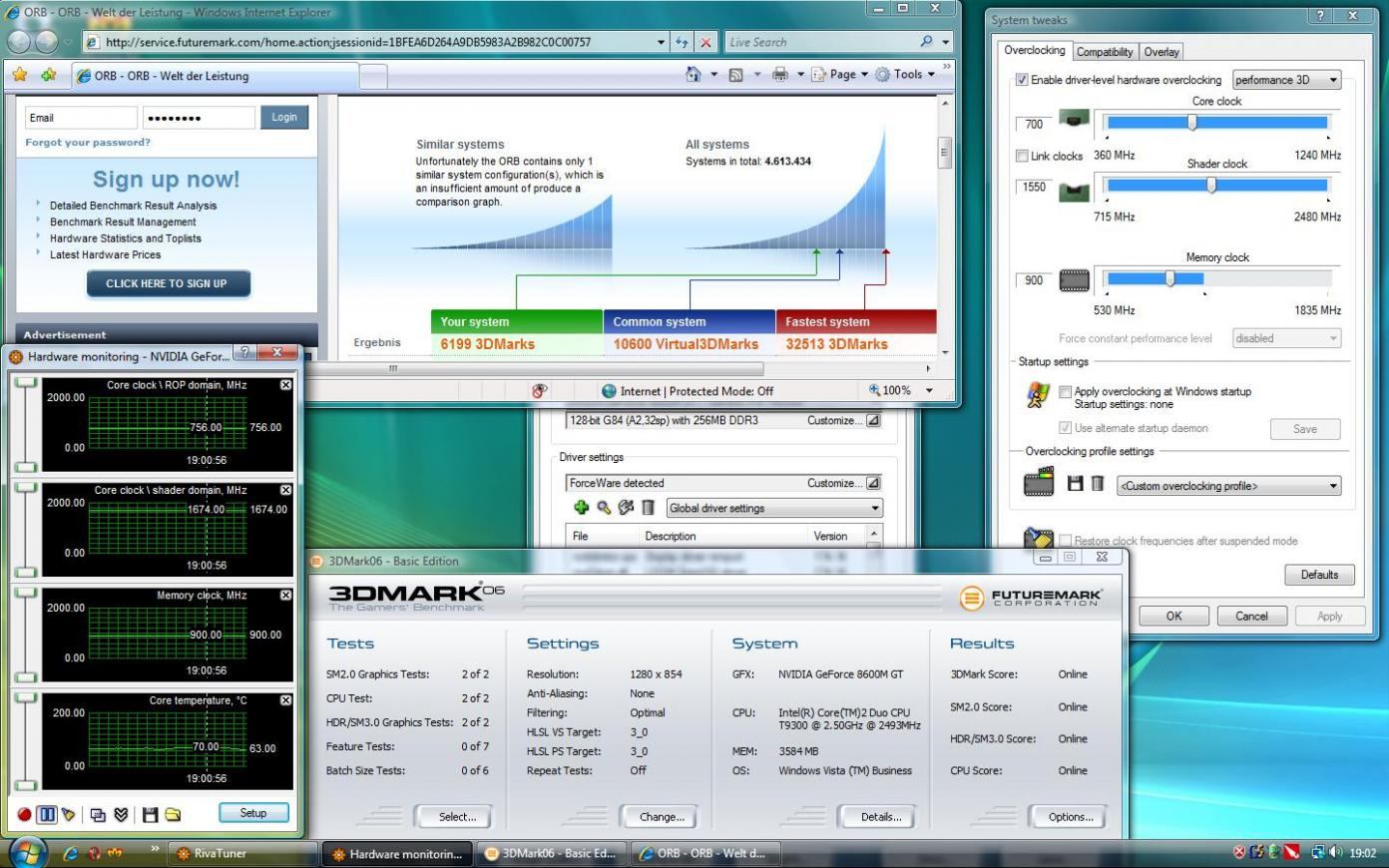Click the Email input field on ORB page

pyautogui.click(x=81, y=118)
